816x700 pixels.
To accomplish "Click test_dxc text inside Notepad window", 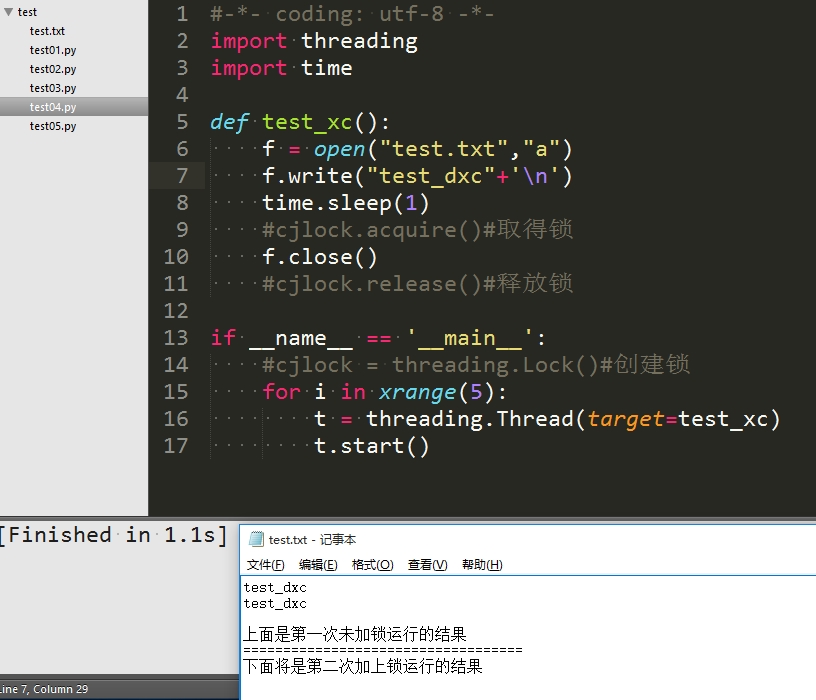I will click(x=274, y=588).
